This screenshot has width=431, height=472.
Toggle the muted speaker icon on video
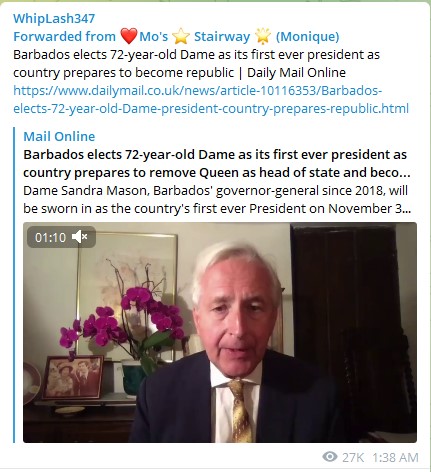(x=80, y=237)
